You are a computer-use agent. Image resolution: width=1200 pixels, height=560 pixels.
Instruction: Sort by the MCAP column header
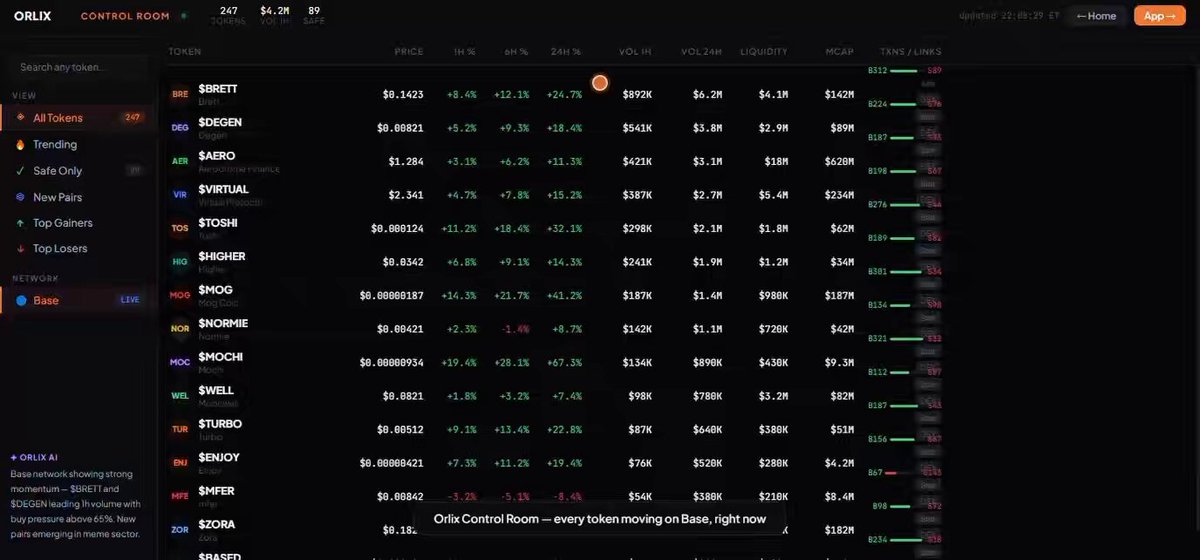(840, 51)
